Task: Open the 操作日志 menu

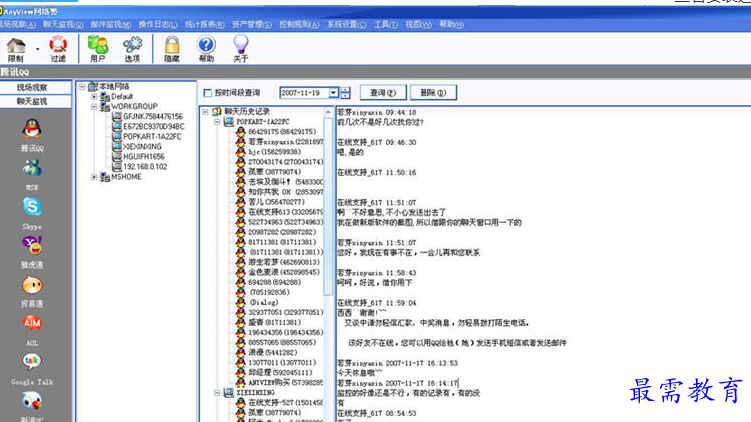Action: tap(158, 24)
